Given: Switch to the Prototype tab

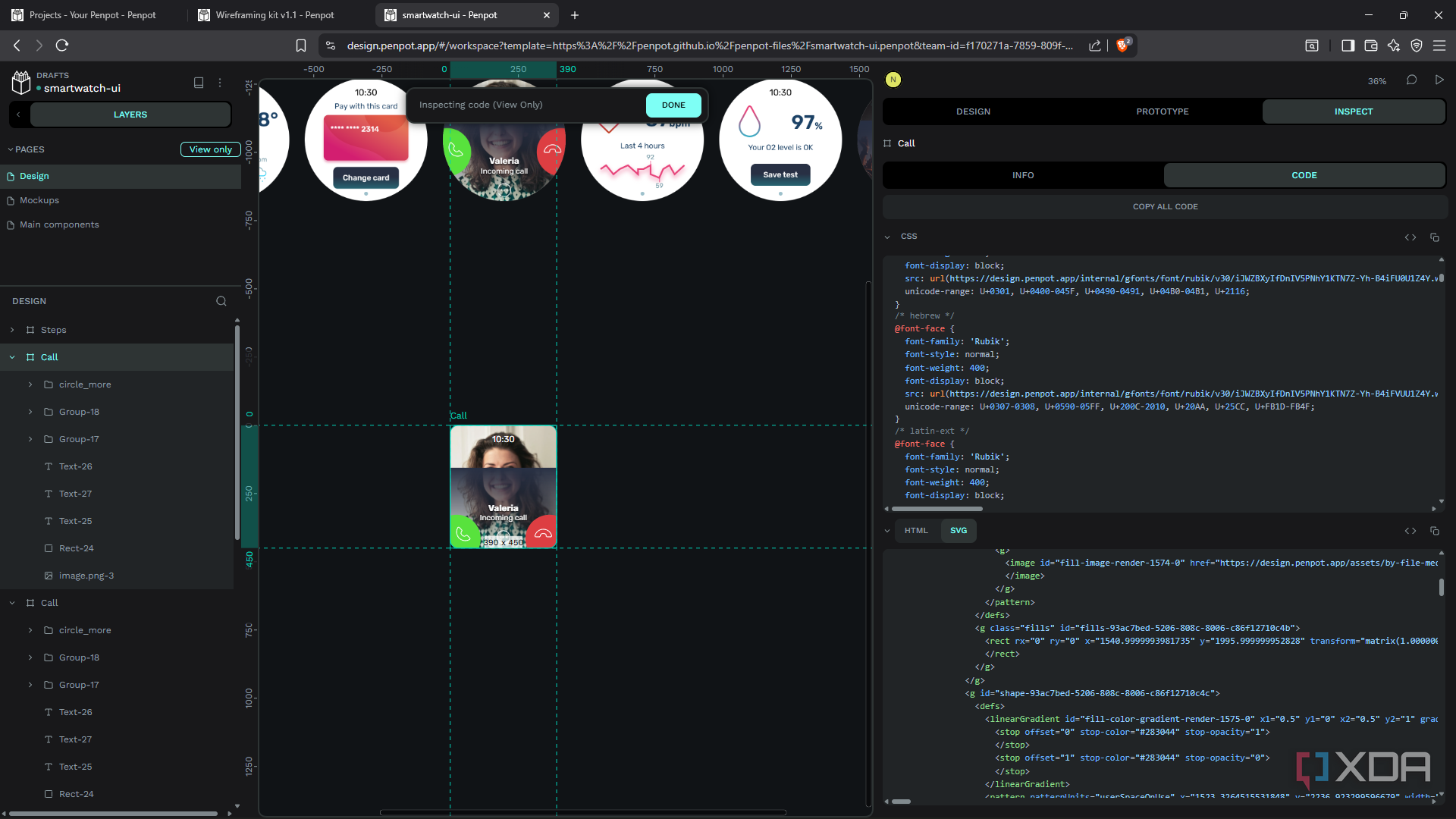Looking at the screenshot, I should 1163,111.
